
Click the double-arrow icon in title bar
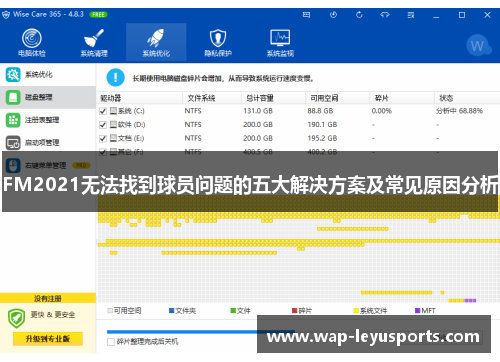point(385,15)
